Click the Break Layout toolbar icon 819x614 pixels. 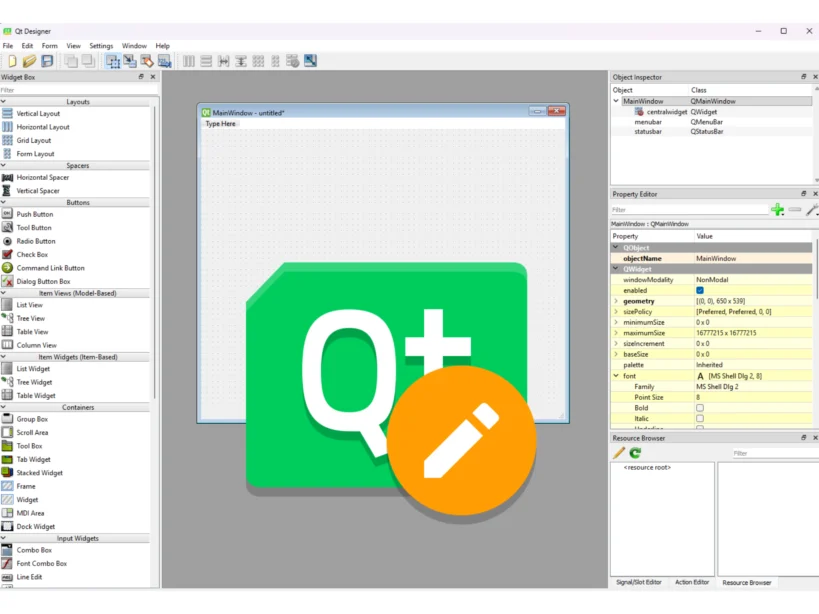(x=292, y=61)
